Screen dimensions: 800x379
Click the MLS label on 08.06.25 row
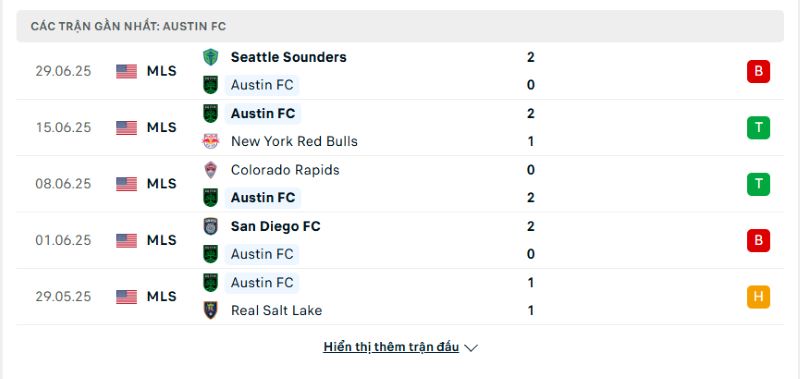(x=162, y=184)
